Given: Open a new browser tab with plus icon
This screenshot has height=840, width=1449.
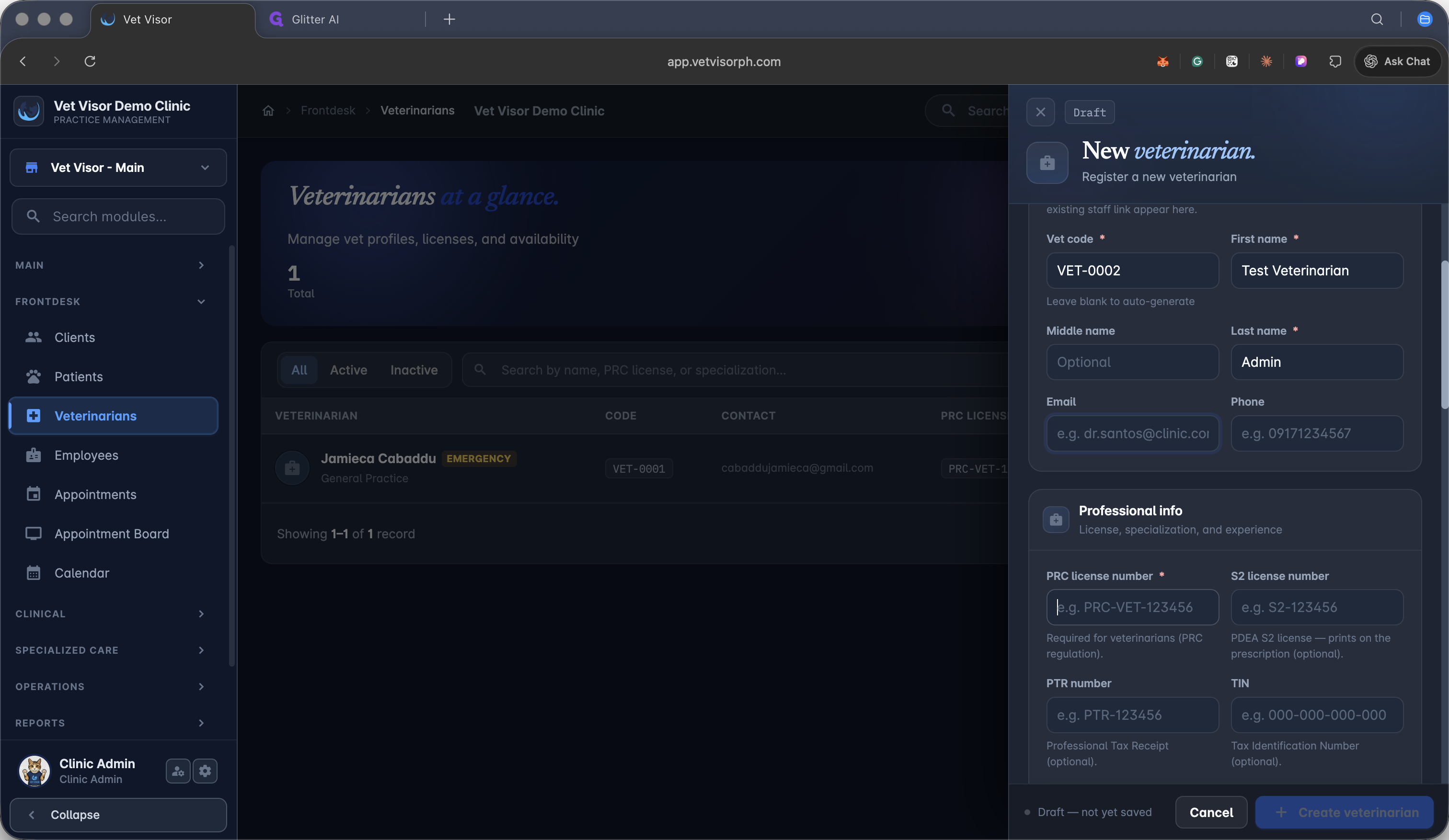Looking at the screenshot, I should click(x=449, y=20).
